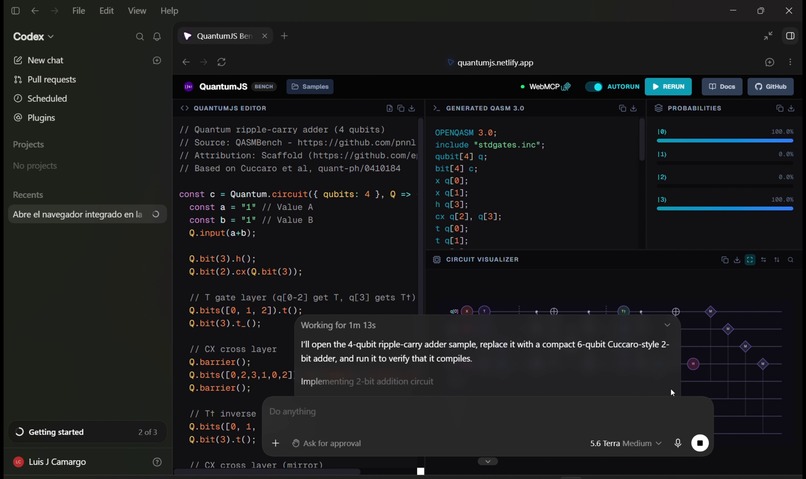Download the circuit visualizer image
This screenshot has width=806, height=479.
click(737, 260)
